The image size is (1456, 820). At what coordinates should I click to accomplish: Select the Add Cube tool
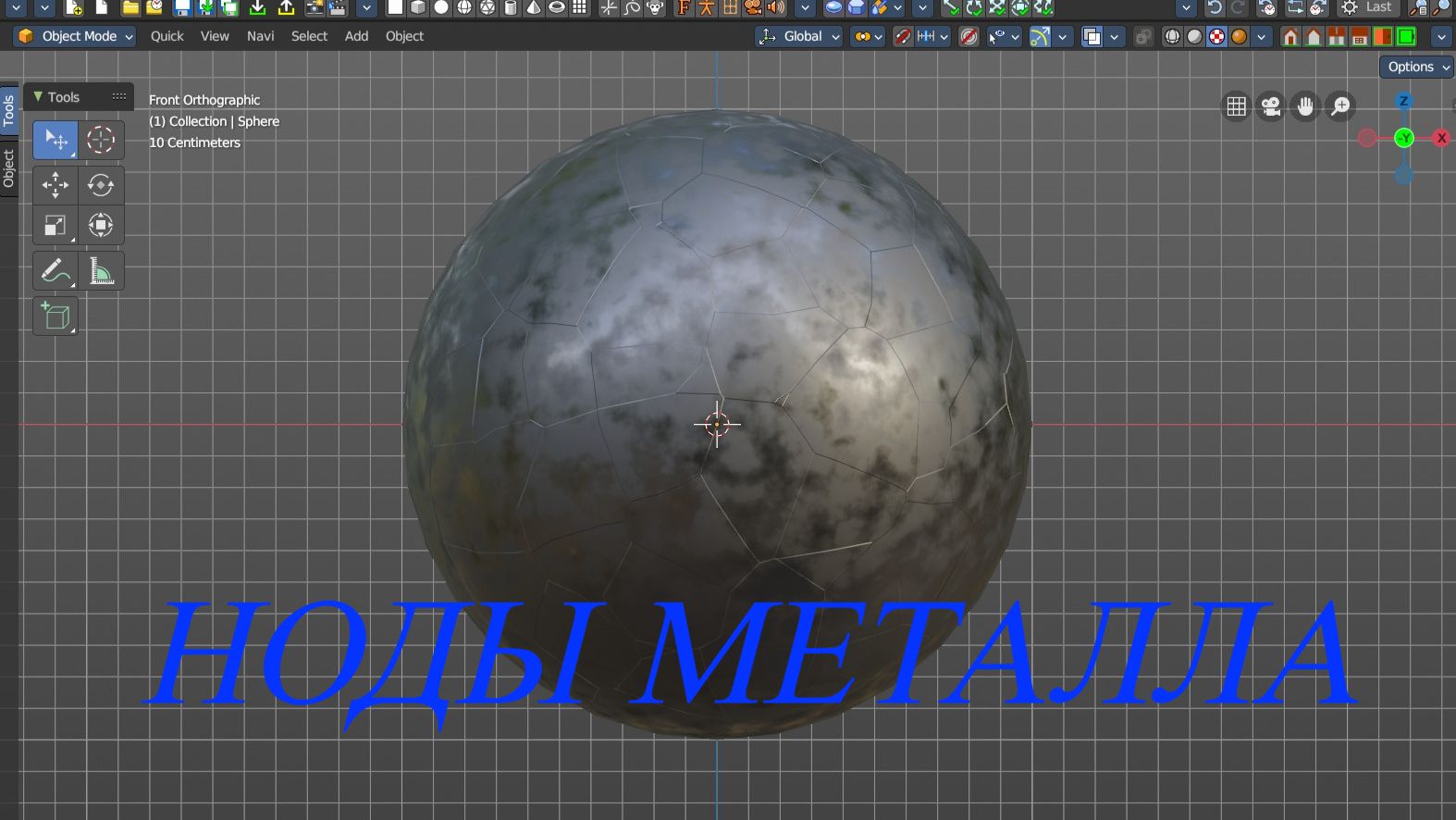pyautogui.click(x=56, y=317)
